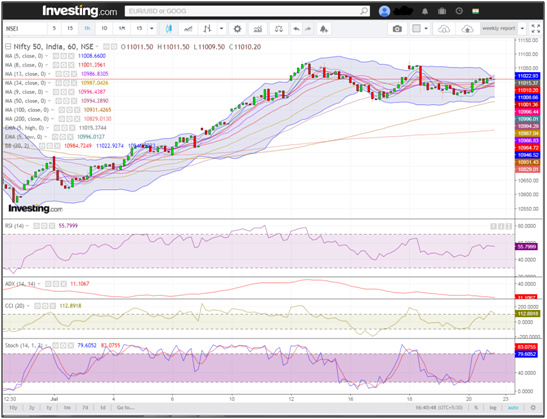Open bottom bar chart settings gear
547x419 pixels.
pyautogui.click(x=533, y=407)
